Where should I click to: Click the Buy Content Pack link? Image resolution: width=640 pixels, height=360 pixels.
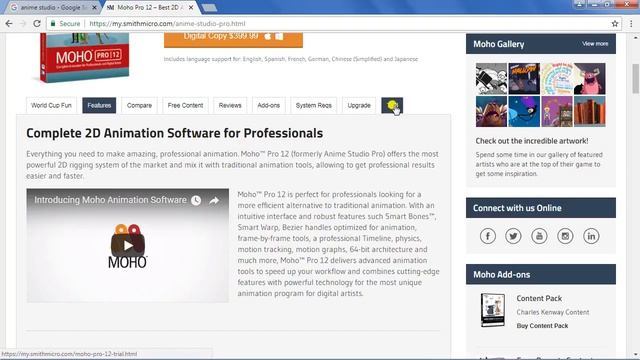[542, 326]
